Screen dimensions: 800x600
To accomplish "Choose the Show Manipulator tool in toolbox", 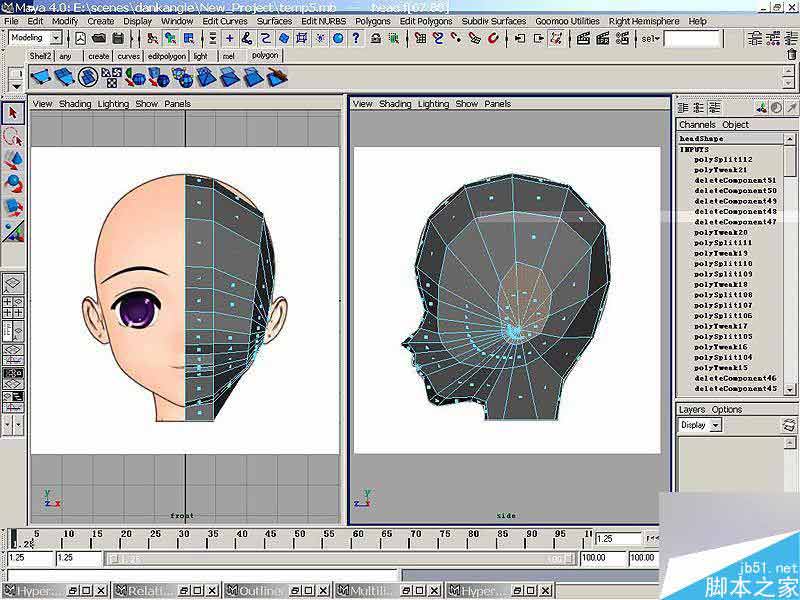I will pyautogui.click(x=13, y=231).
